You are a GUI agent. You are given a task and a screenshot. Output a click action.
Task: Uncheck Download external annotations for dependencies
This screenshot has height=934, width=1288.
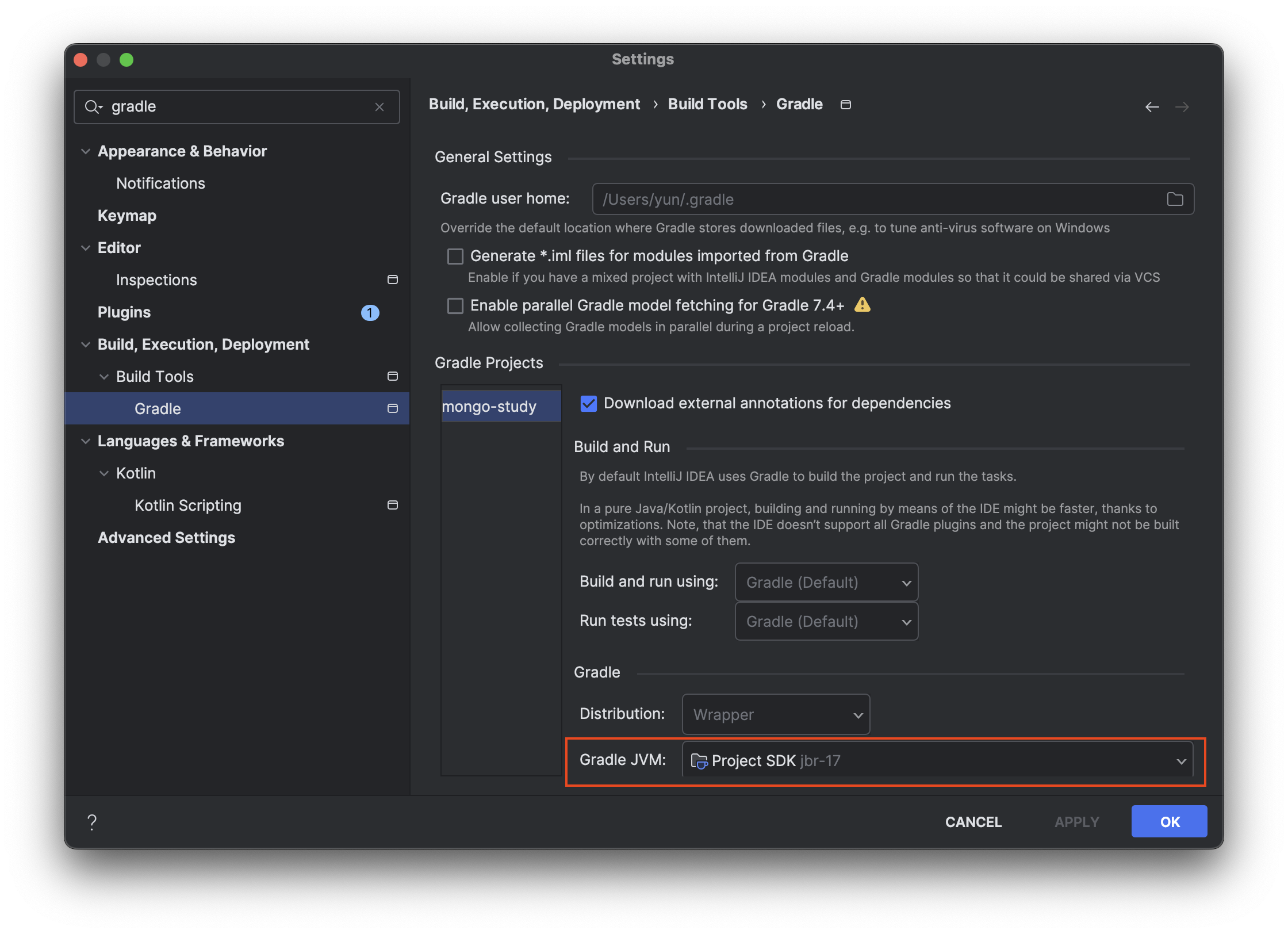[589, 404]
